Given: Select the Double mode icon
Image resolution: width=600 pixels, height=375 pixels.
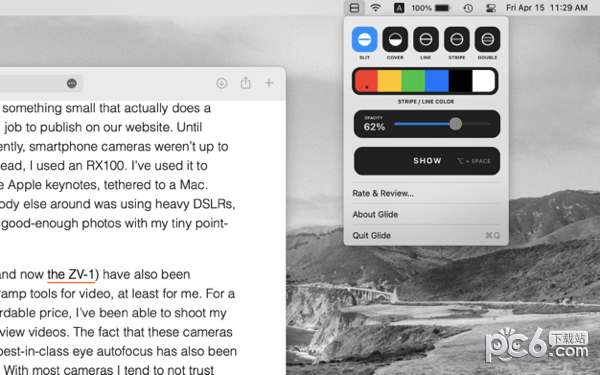Looking at the screenshot, I should point(488,39).
